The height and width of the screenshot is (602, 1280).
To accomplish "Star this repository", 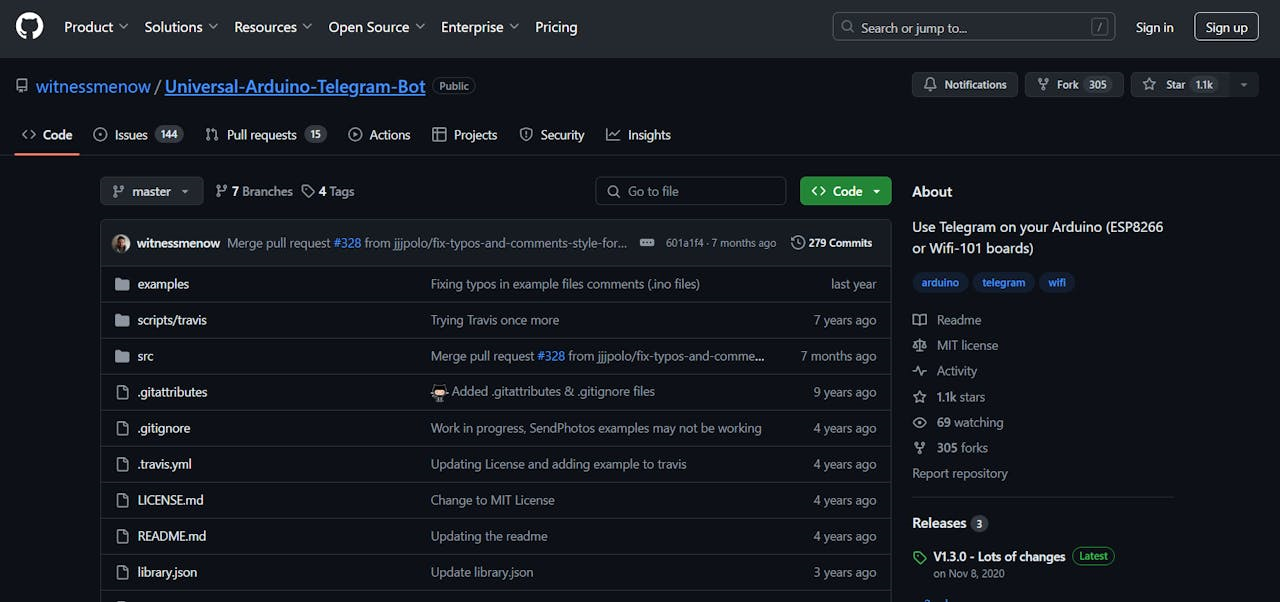I will tap(1177, 85).
